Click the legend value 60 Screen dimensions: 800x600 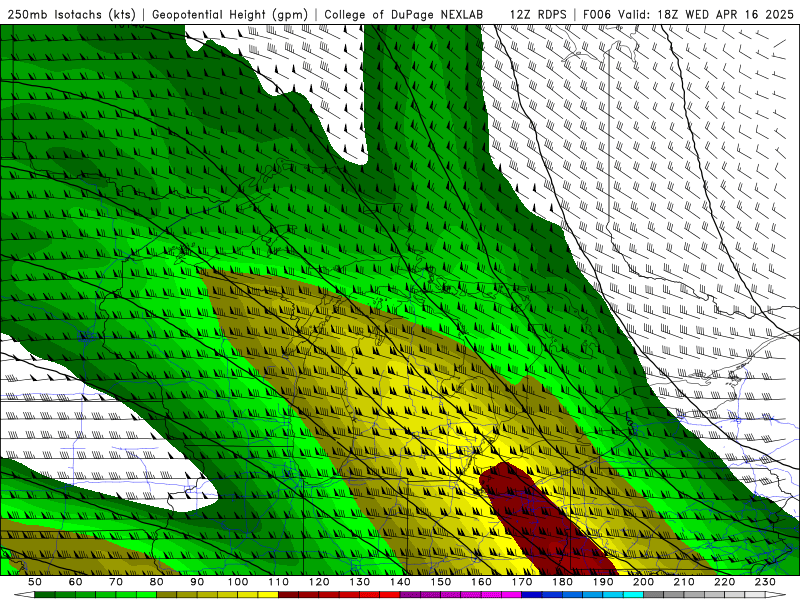click(x=76, y=582)
